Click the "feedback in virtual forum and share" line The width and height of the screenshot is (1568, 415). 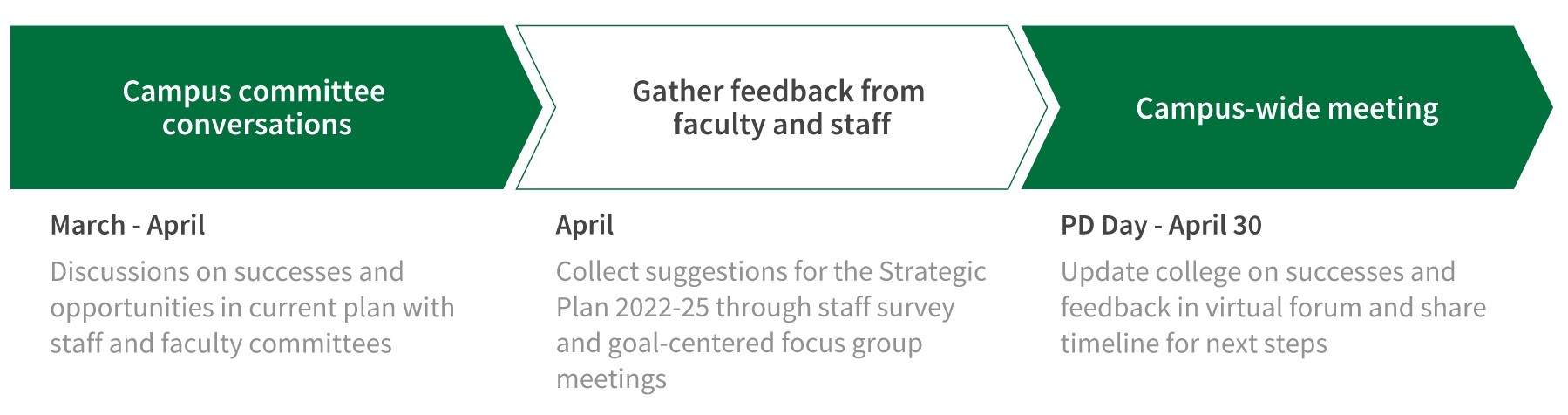1273,308
